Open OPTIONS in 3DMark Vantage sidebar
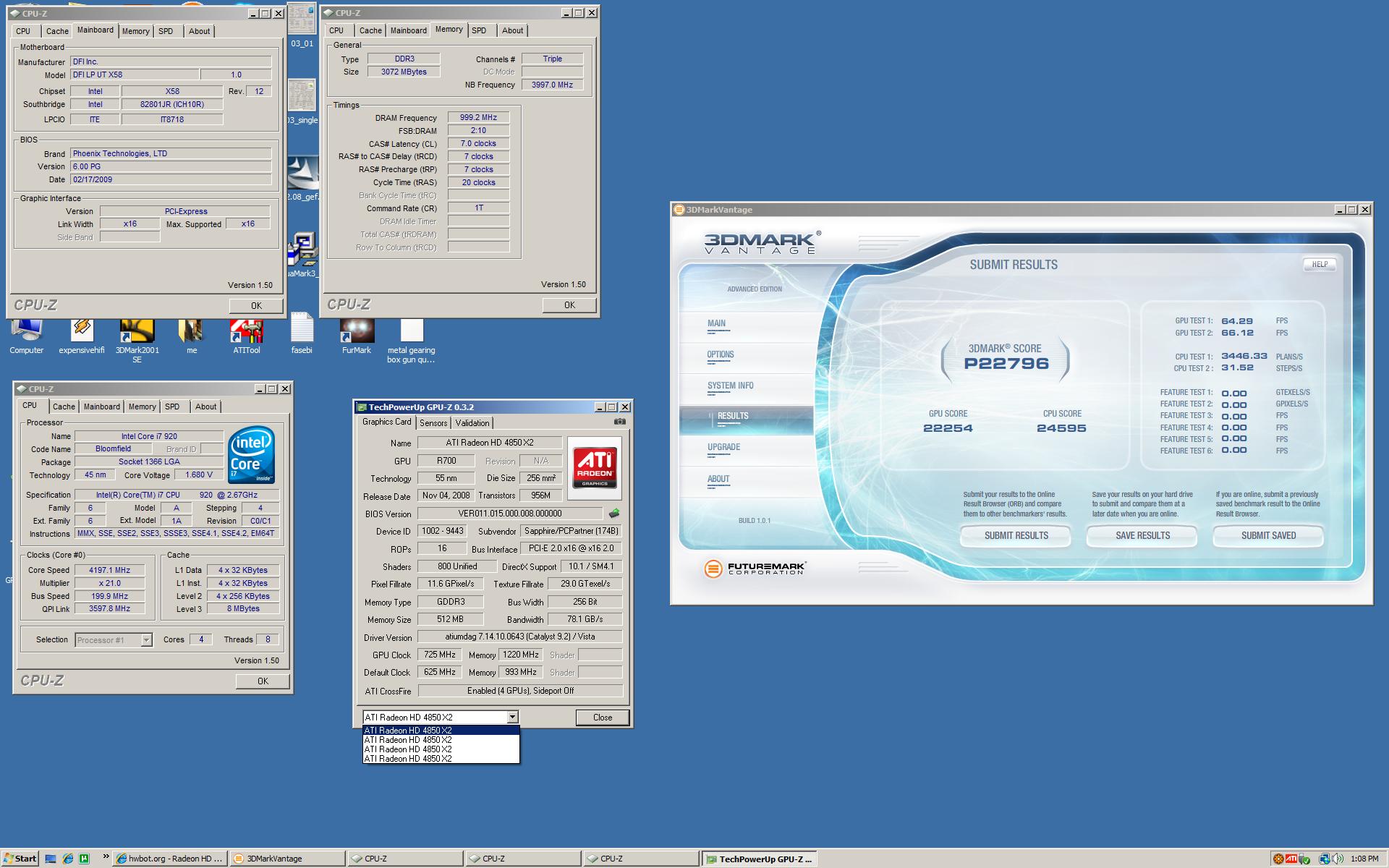This screenshot has height=868, width=1389. pos(721,354)
